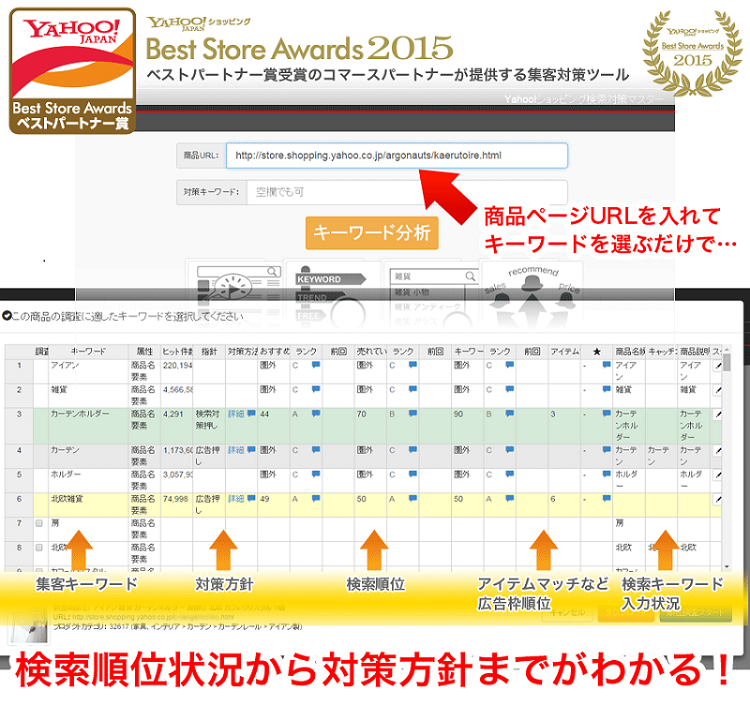This screenshot has height=705, width=750.
Task: Tick the checkbox in row 8 北欧
Action: pos(39,548)
